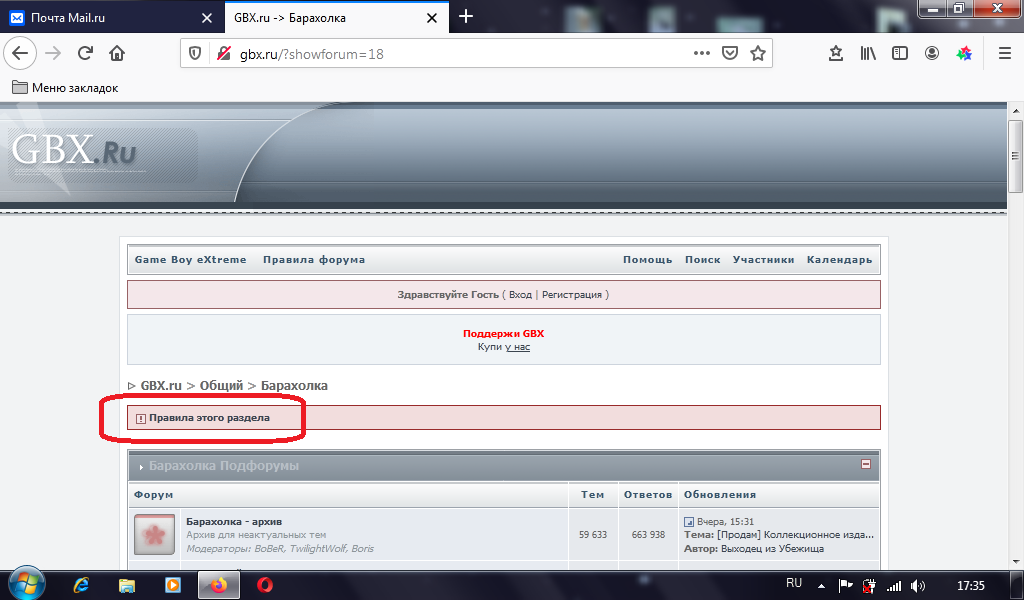Expand Правила этого раздела rules
This screenshot has width=1024, height=600.
click(209, 418)
